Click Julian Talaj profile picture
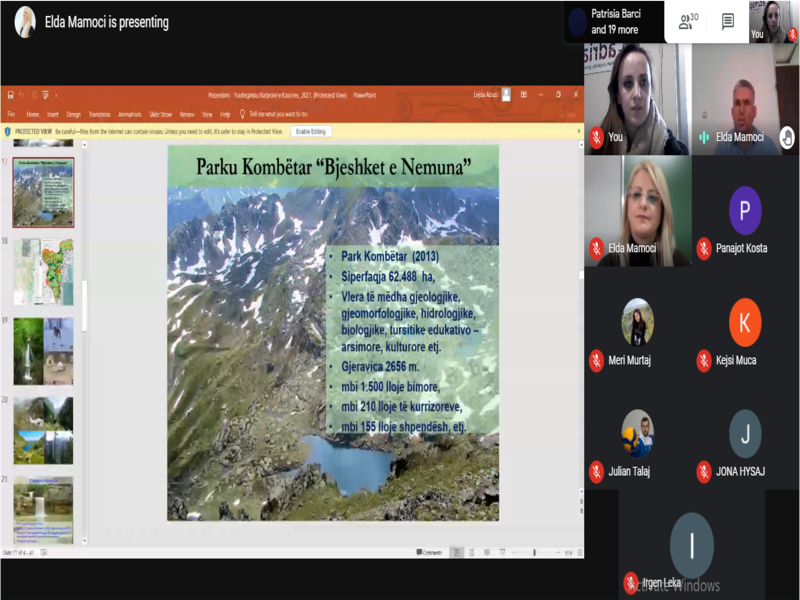The height and width of the screenshot is (600, 800). pyautogui.click(x=637, y=434)
